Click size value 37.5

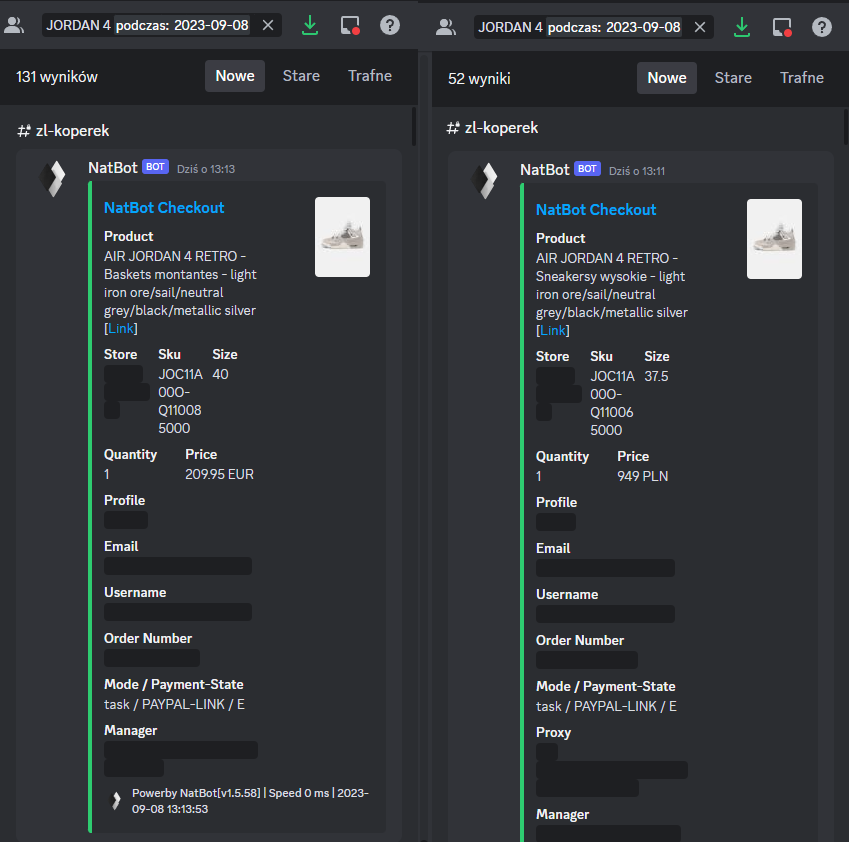(656, 377)
